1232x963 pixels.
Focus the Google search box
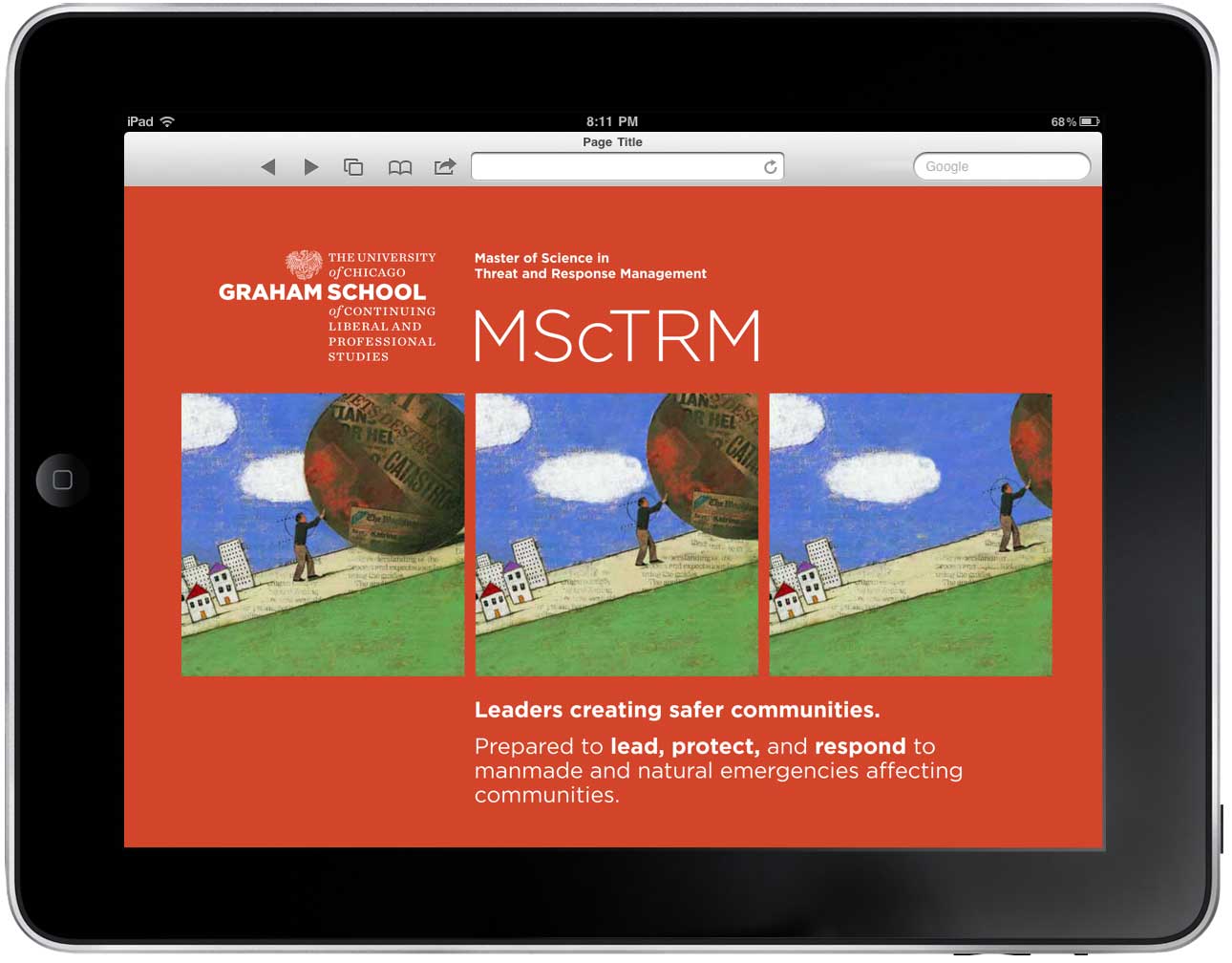[1001, 166]
